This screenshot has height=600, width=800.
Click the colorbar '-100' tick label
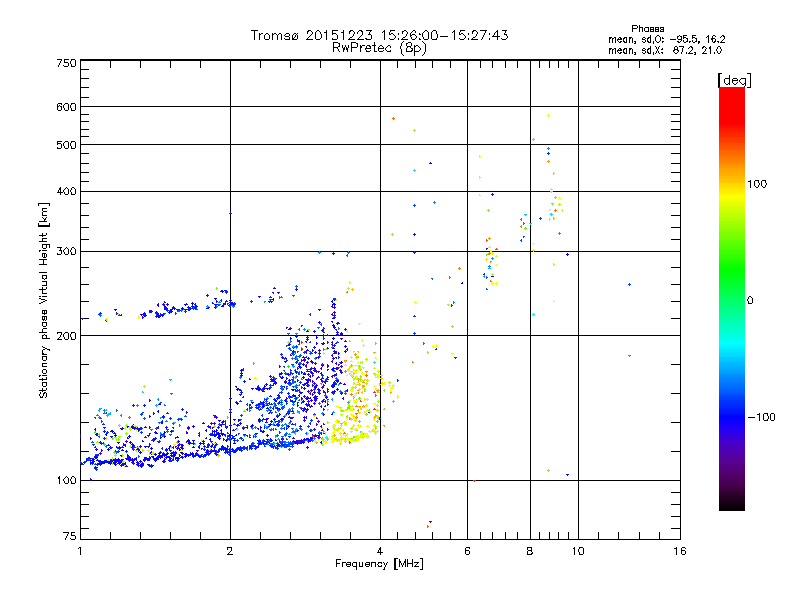click(761, 417)
